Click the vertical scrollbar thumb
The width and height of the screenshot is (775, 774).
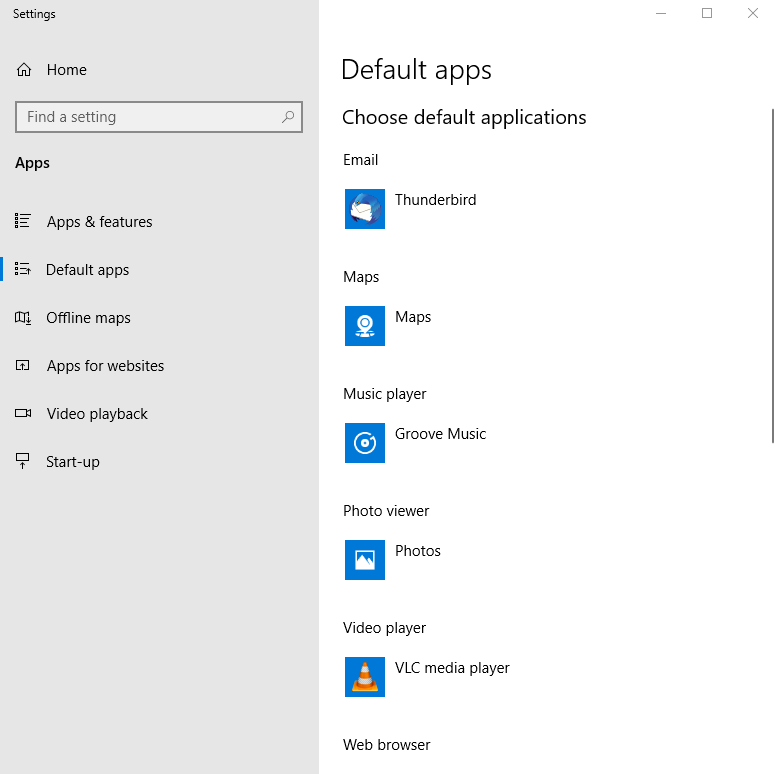pos(773,276)
